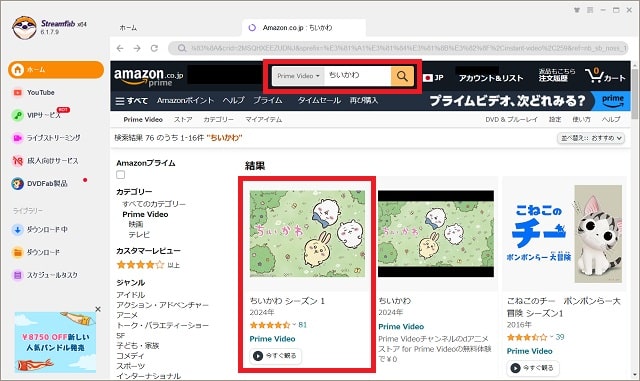640x381 pixels.
Task: Open DVD & ブルーレイ link
Action: click(x=511, y=120)
